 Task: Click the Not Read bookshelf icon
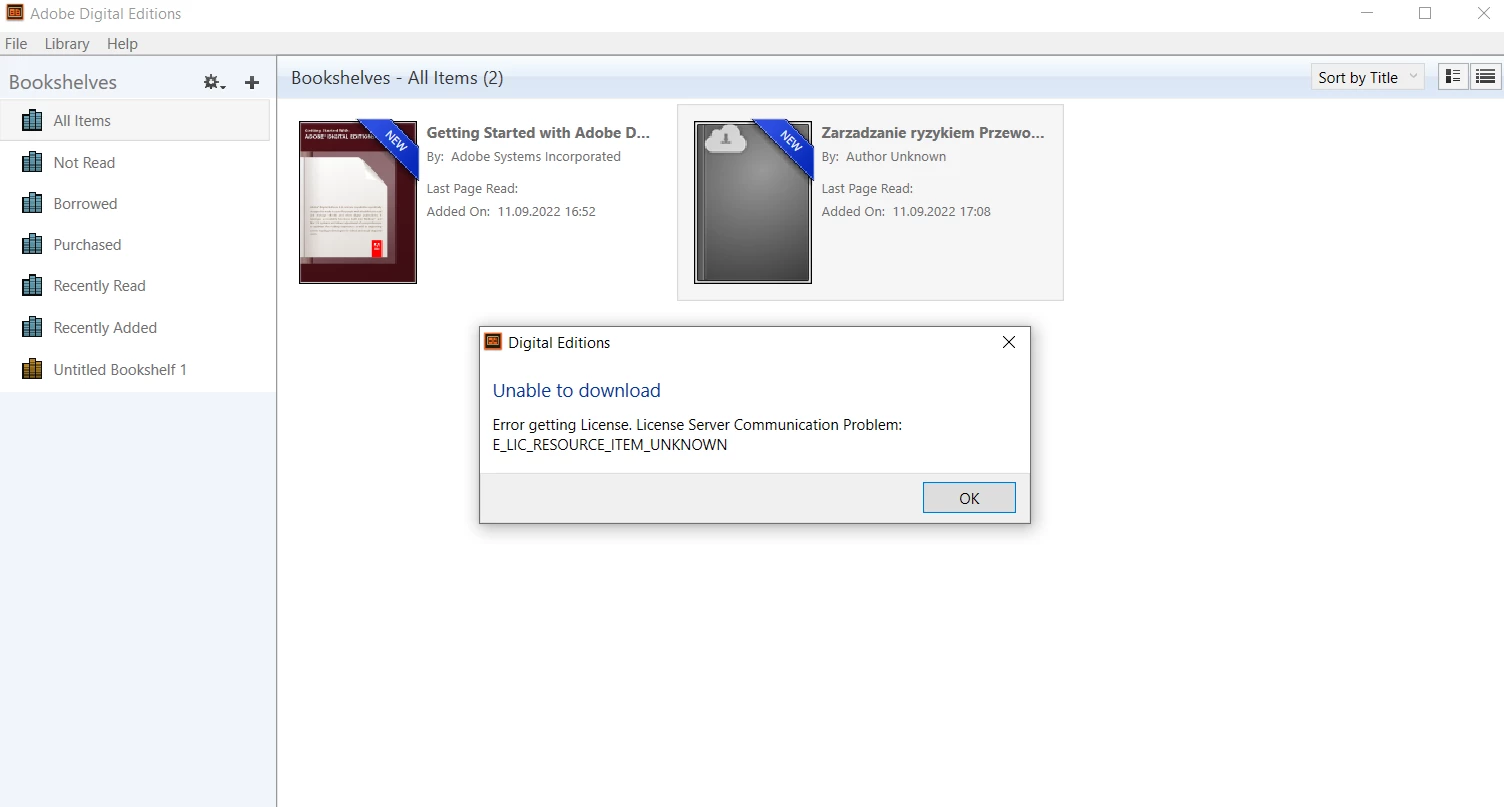pyautogui.click(x=32, y=162)
